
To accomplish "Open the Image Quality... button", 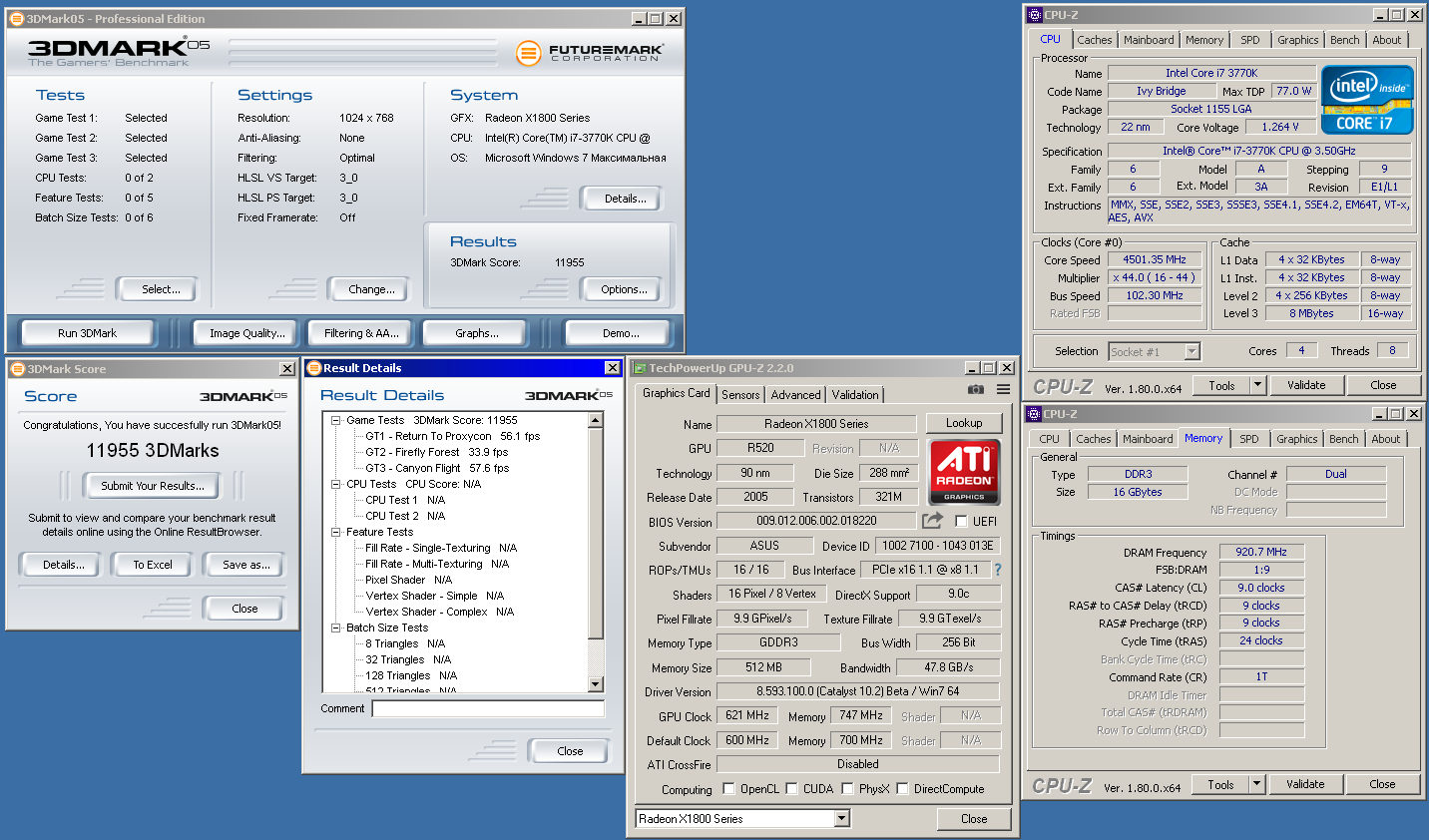I will [x=246, y=333].
